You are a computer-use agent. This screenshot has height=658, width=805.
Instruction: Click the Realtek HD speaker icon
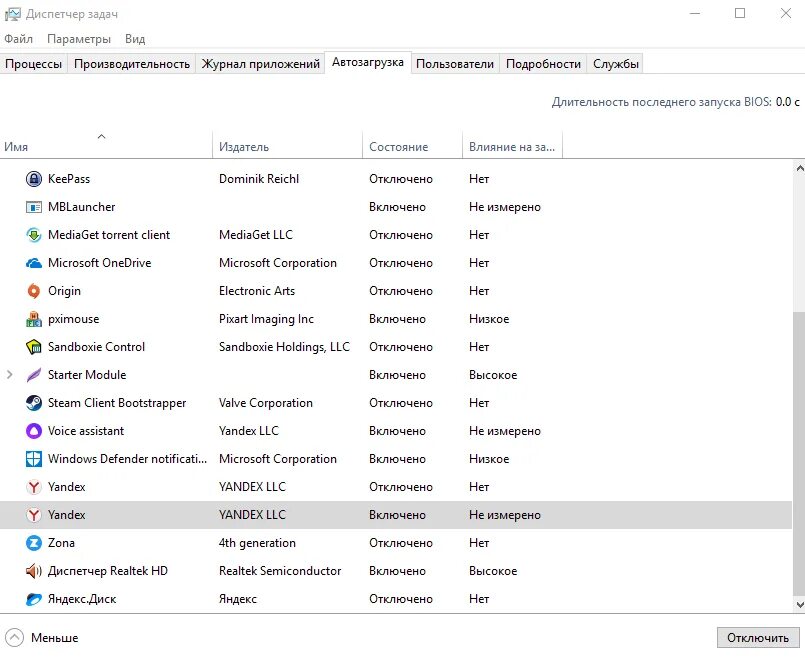(34, 571)
